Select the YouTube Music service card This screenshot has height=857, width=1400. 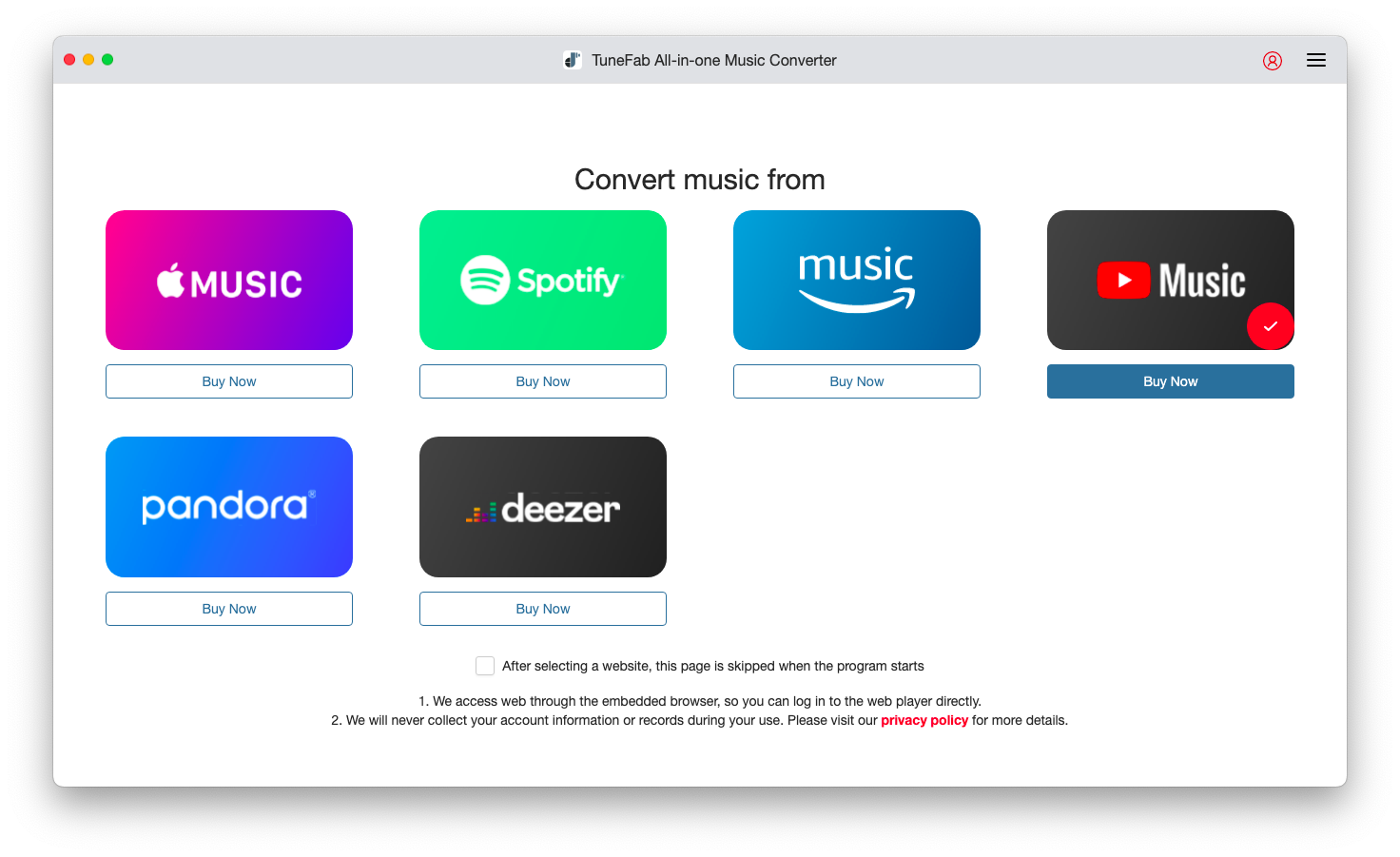click(1171, 280)
